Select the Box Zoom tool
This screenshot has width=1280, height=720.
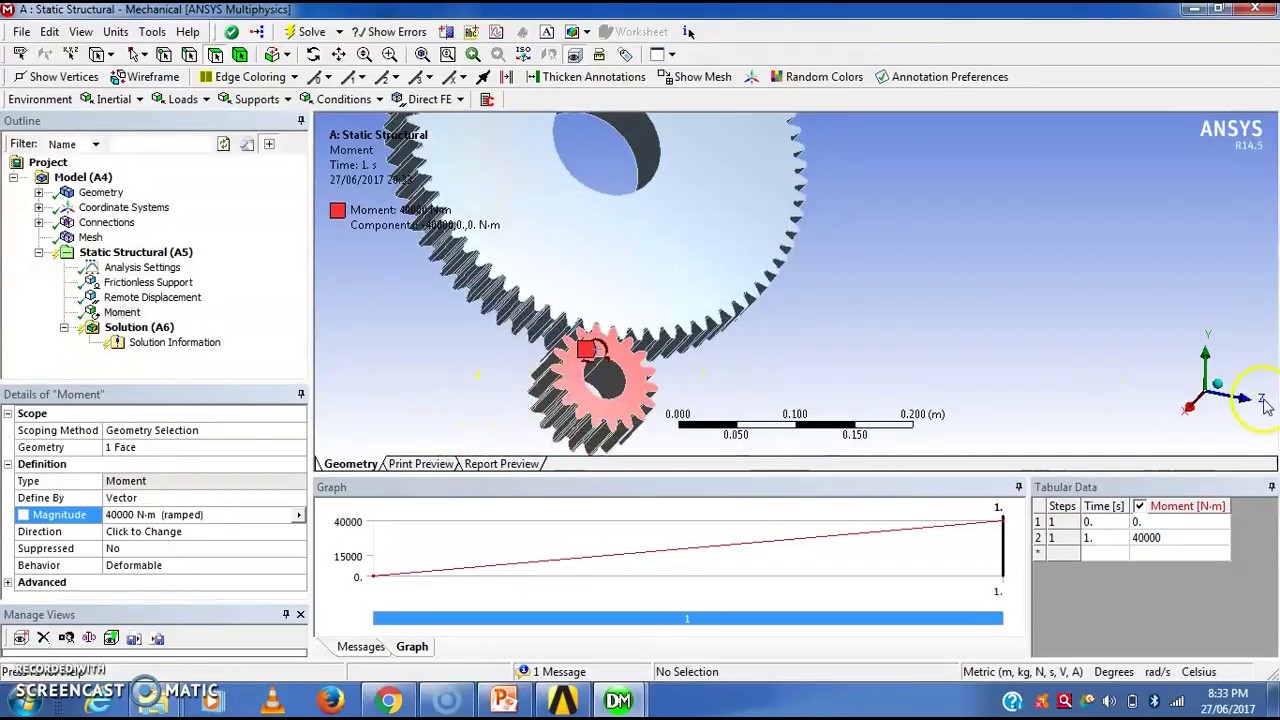click(x=390, y=54)
